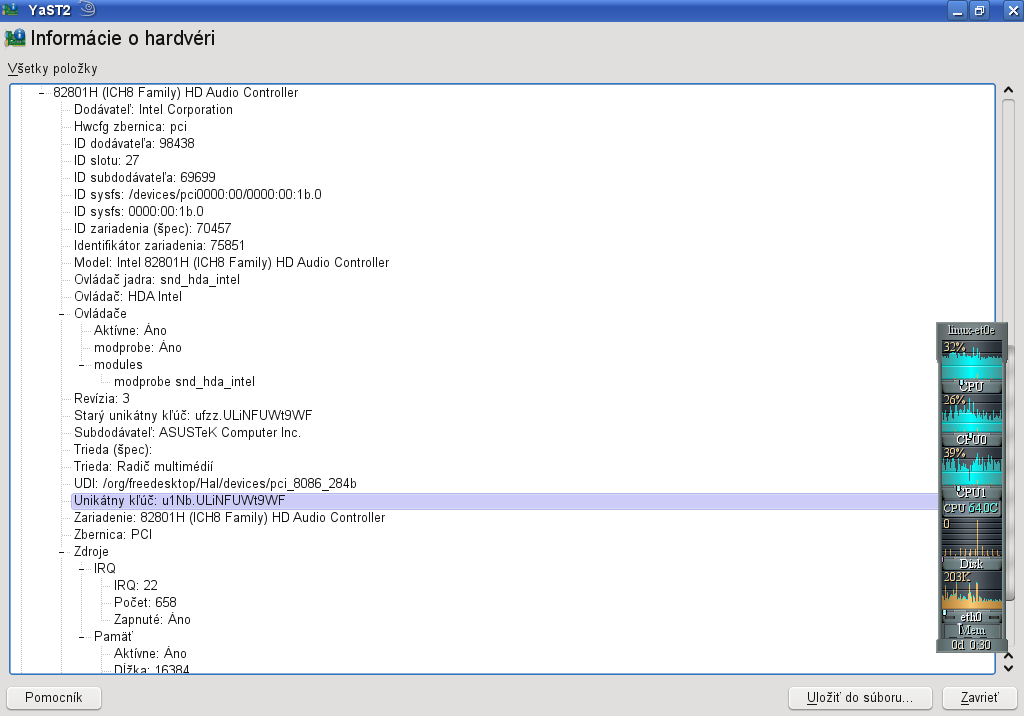
Task: Select row ID sysfs: /devices/pci0000:00/0000:00:1b.0
Action: click(197, 195)
